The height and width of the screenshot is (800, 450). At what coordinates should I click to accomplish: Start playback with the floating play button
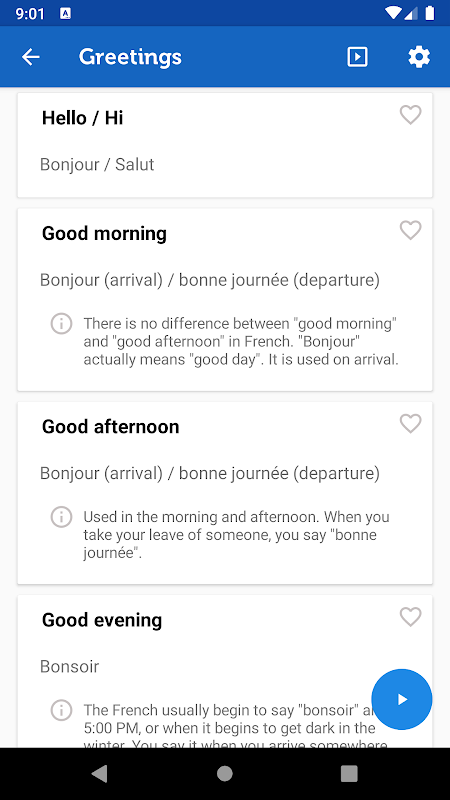pos(402,699)
